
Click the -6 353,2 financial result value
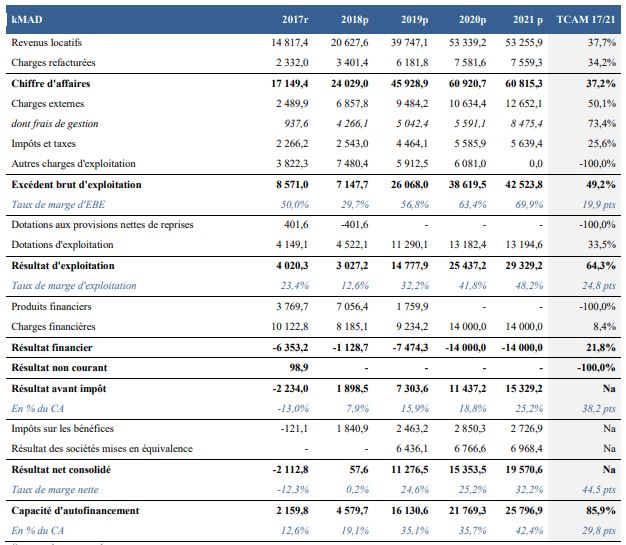(x=285, y=346)
